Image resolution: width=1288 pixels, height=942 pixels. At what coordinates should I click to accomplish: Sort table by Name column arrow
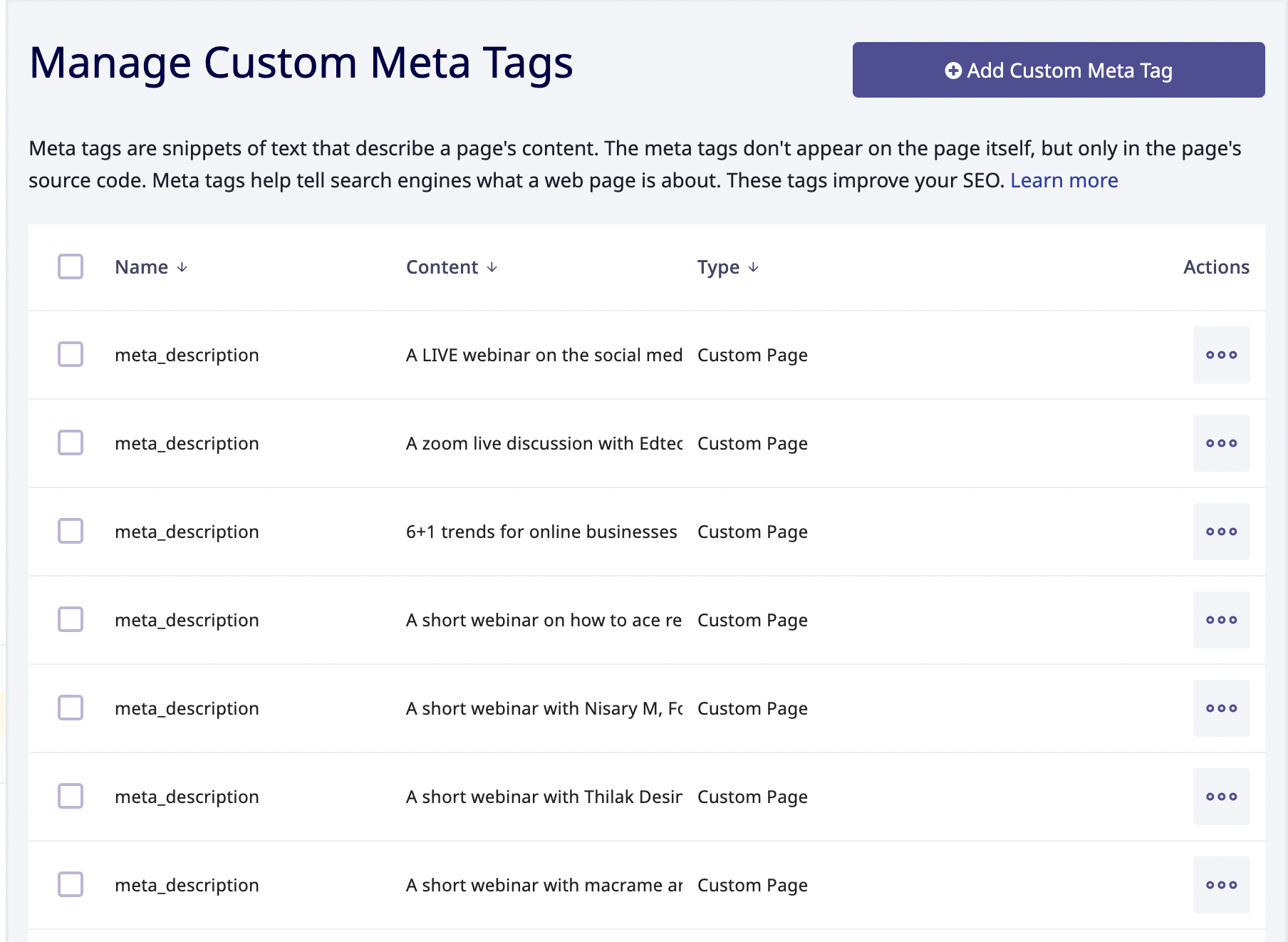point(182,267)
